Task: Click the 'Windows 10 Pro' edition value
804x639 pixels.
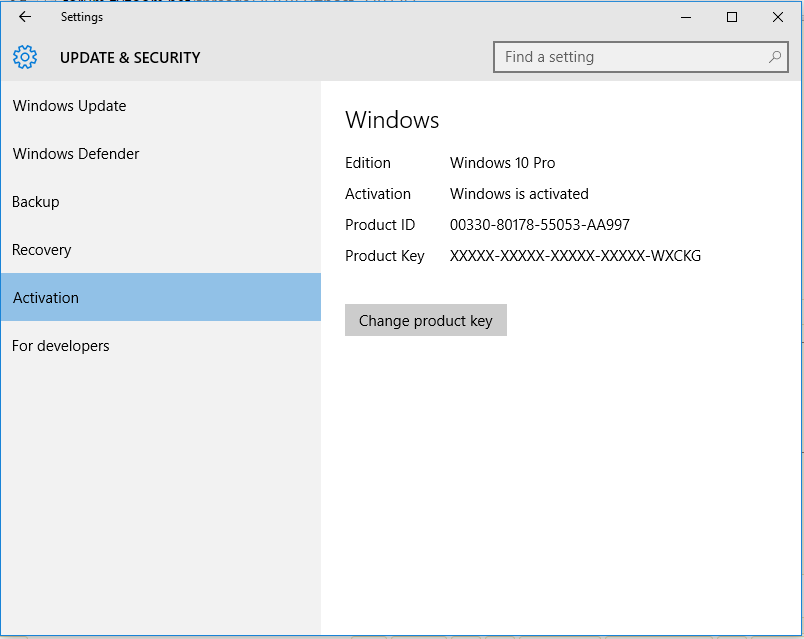Action: click(x=502, y=163)
